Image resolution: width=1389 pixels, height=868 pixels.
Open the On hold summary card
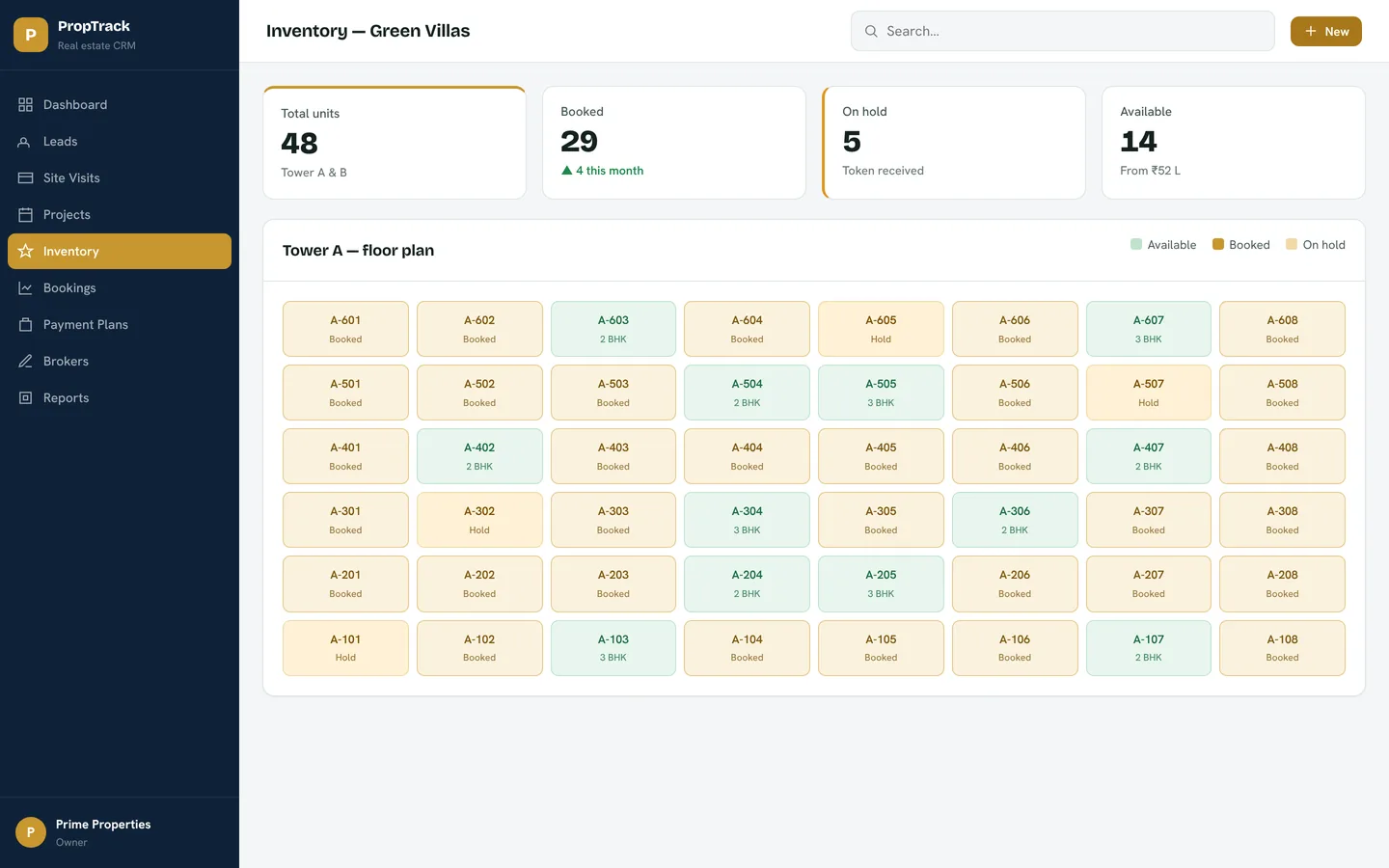(954, 143)
